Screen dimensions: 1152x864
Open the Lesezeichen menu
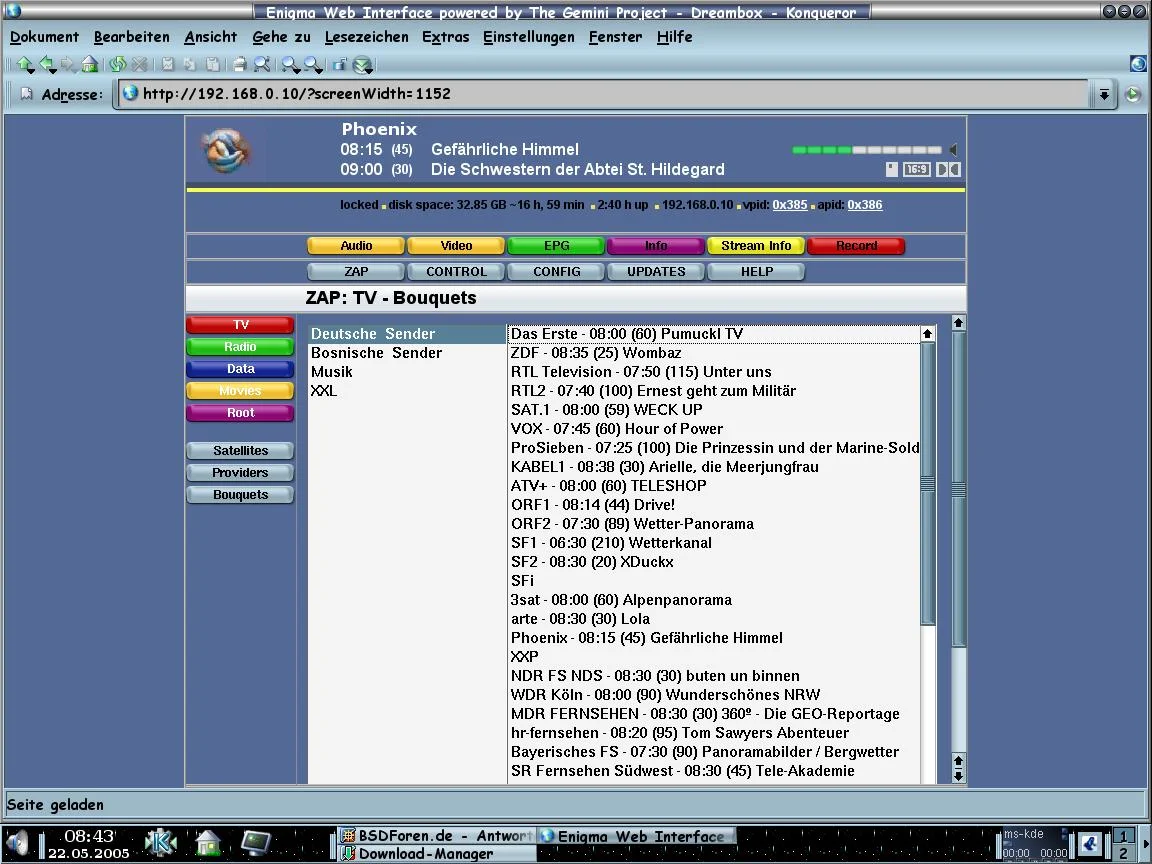(366, 37)
